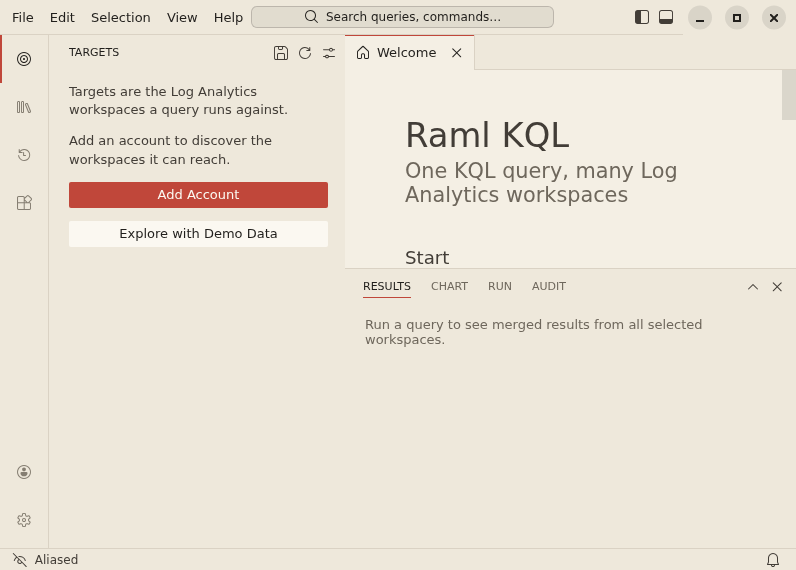
Task: Maximize the application window
Action: 737,18
